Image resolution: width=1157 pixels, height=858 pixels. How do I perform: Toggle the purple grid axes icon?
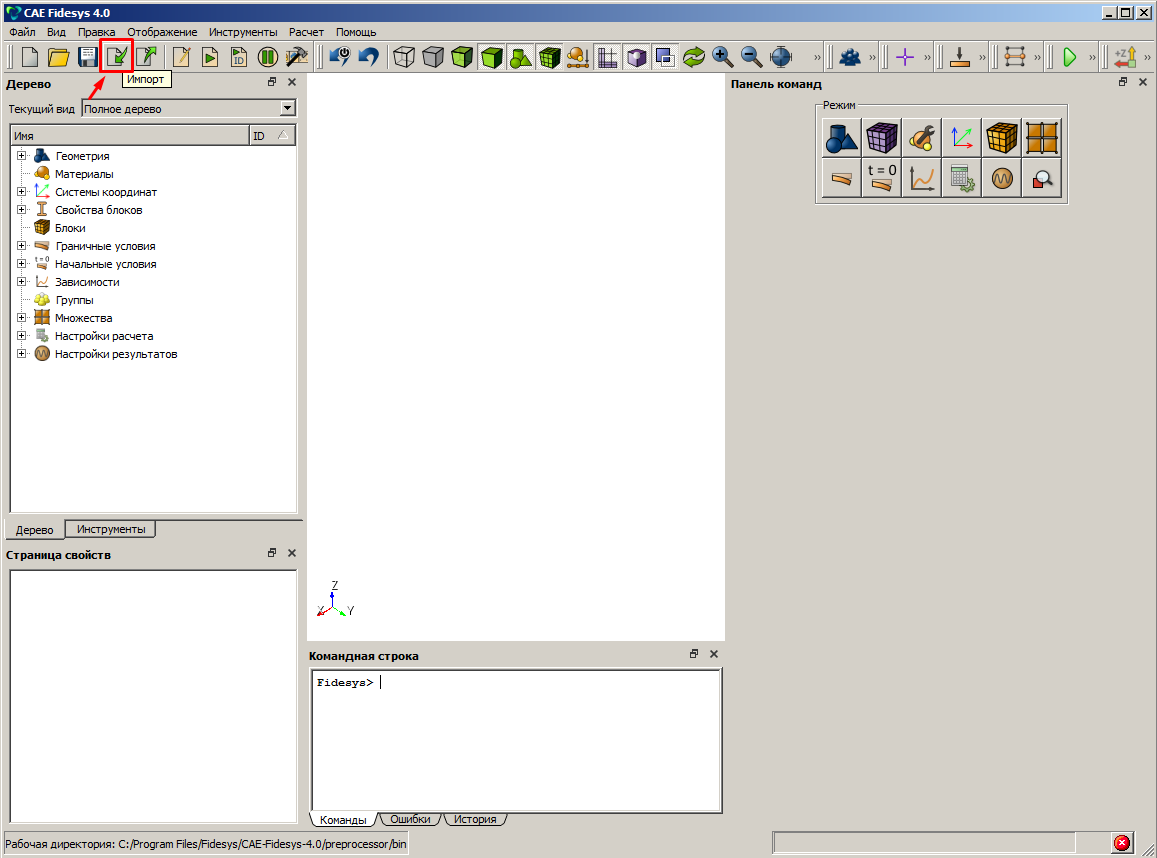click(x=607, y=57)
